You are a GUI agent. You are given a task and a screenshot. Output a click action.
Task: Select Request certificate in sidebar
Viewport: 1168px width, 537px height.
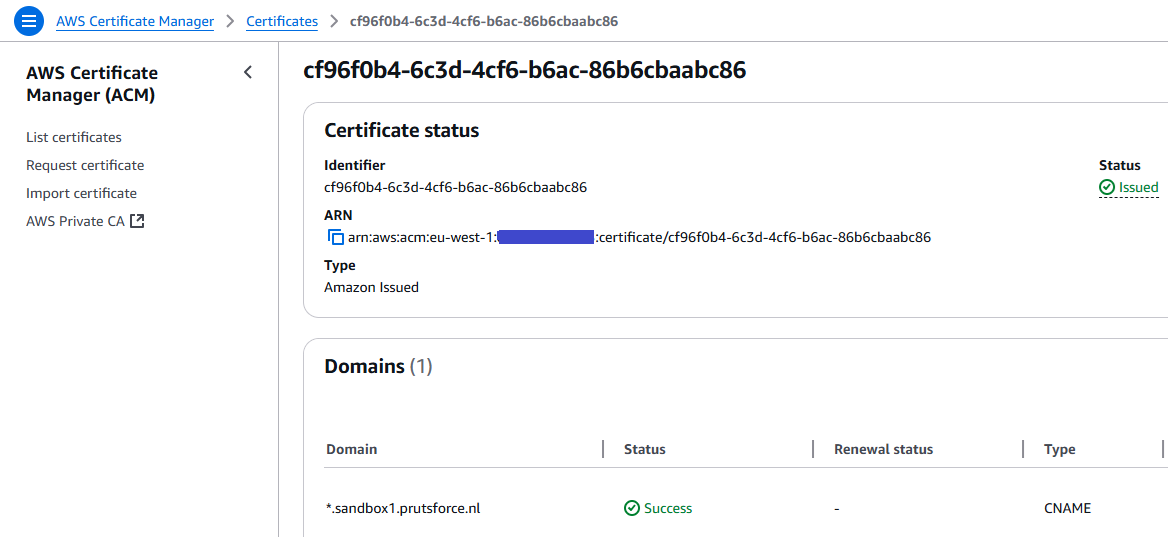pos(85,165)
